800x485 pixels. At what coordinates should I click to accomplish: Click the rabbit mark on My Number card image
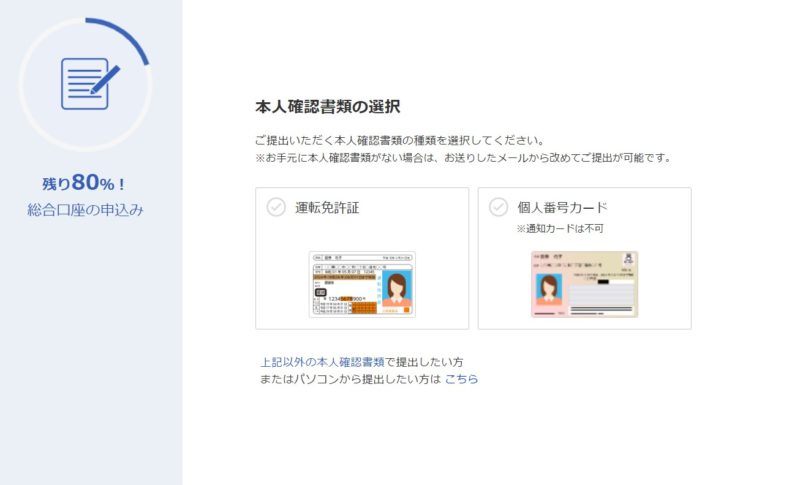628,259
